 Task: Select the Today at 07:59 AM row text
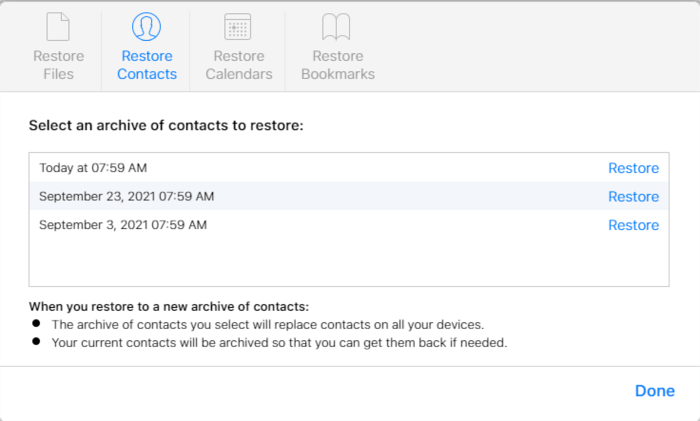point(100,168)
